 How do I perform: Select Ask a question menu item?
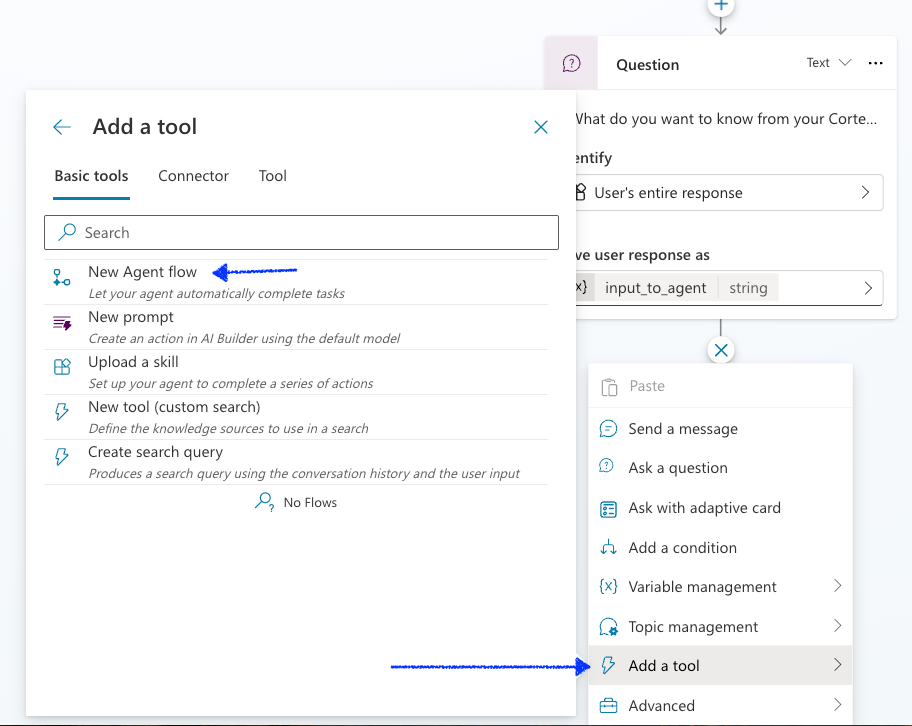[677, 468]
